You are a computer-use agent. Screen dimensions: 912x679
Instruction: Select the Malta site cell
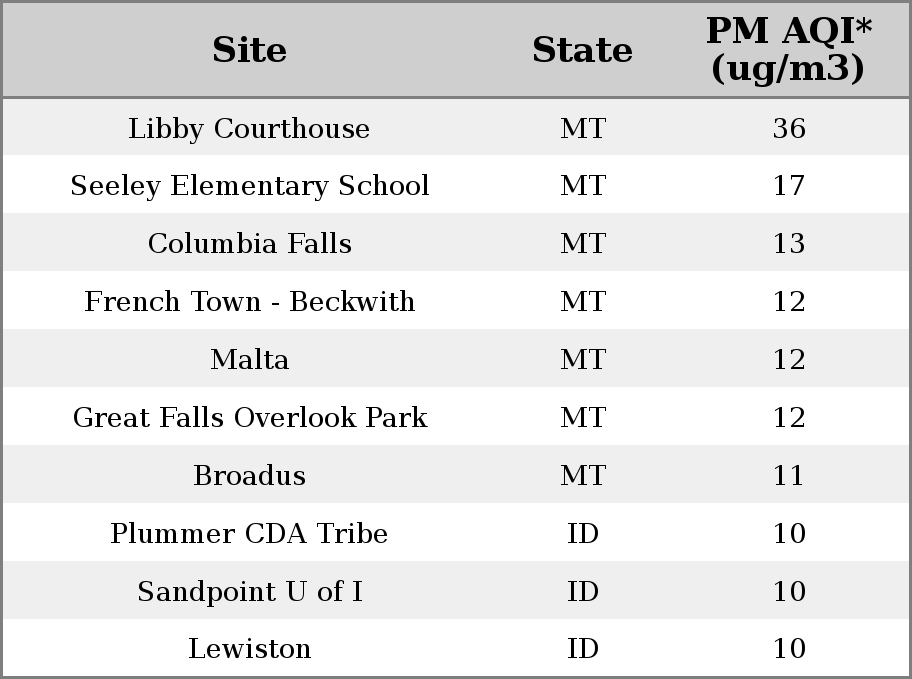(250, 360)
